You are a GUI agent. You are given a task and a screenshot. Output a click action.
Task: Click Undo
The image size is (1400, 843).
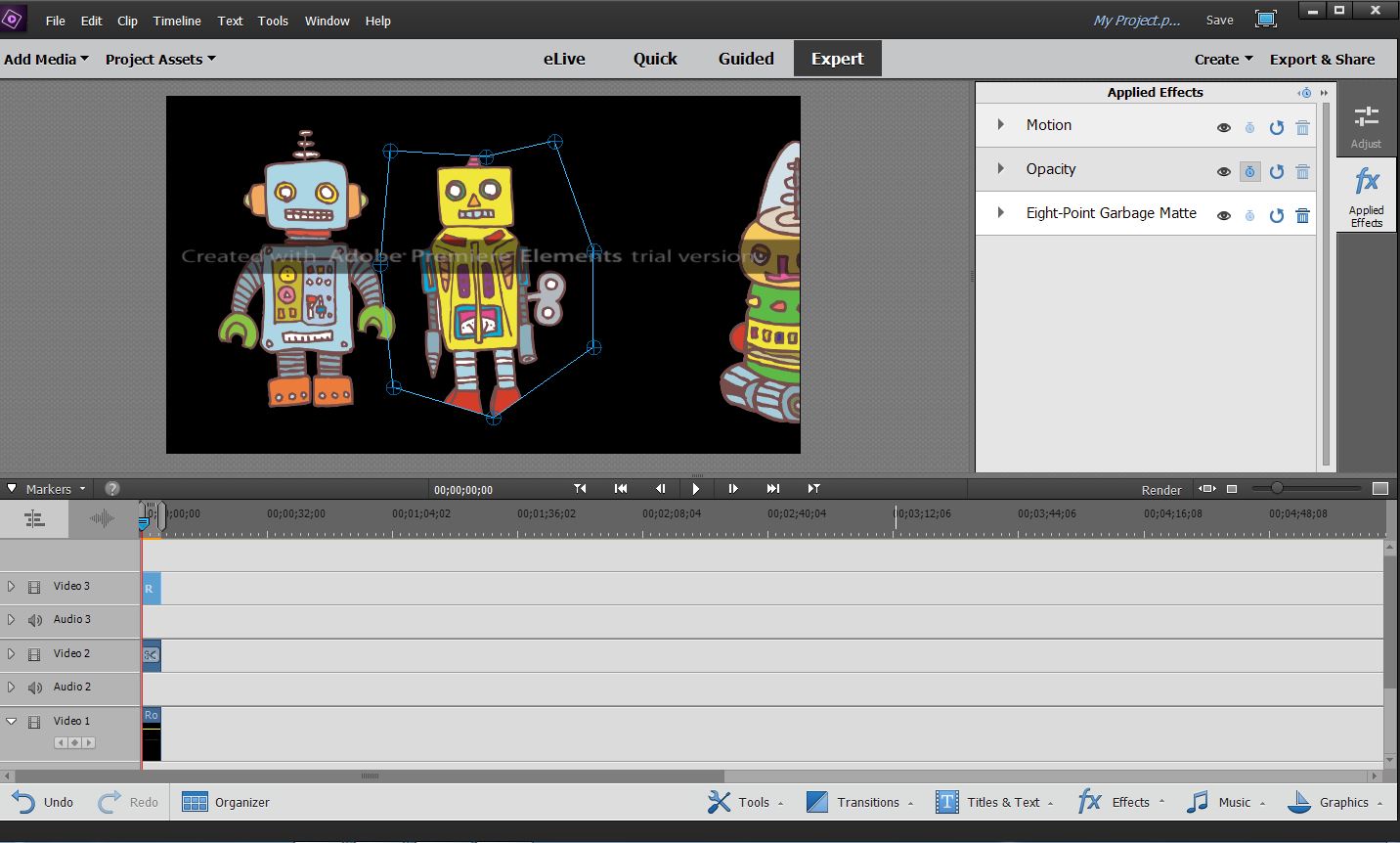coord(42,802)
